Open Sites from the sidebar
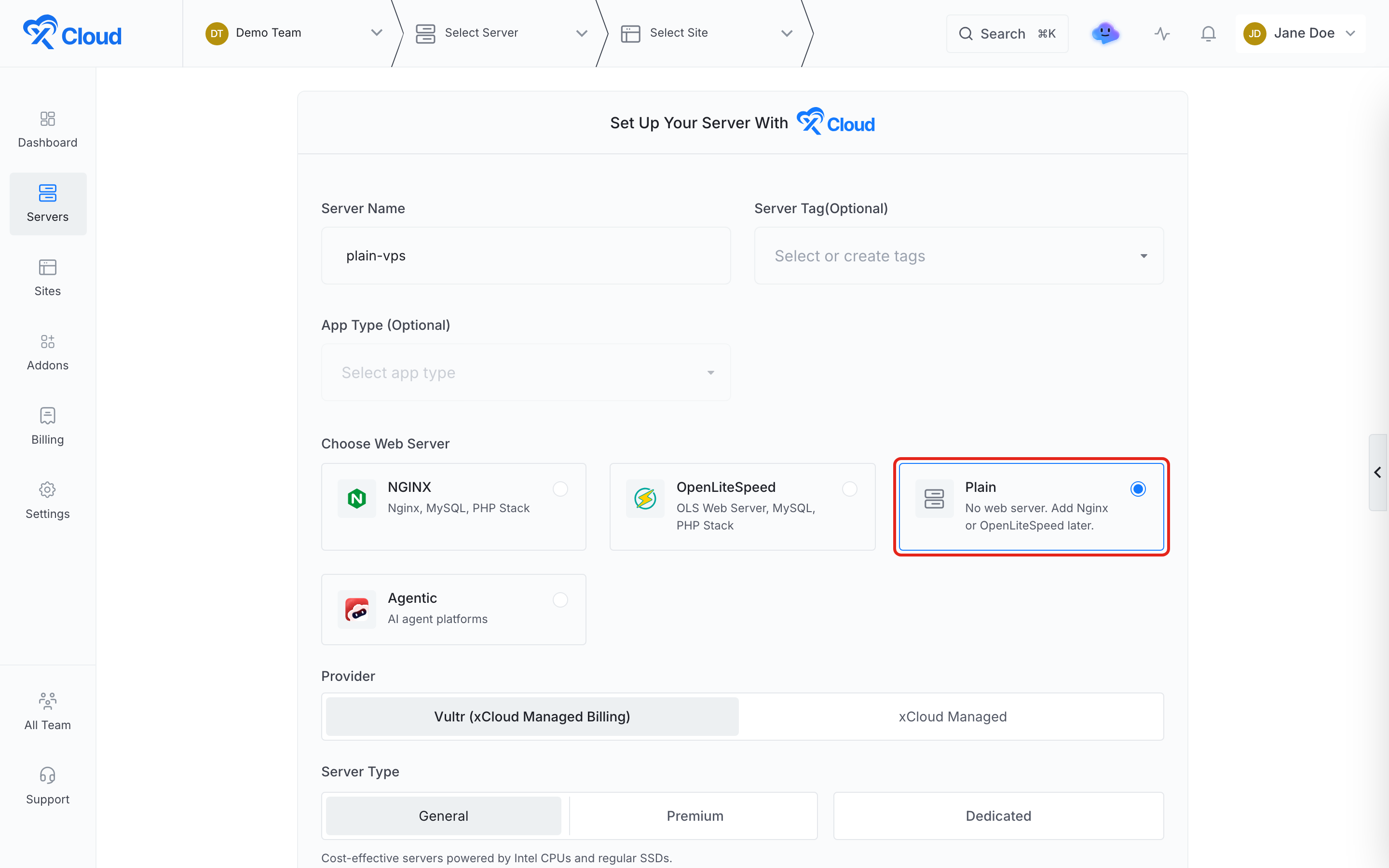1389x868 pixels. tap(48, 278)
